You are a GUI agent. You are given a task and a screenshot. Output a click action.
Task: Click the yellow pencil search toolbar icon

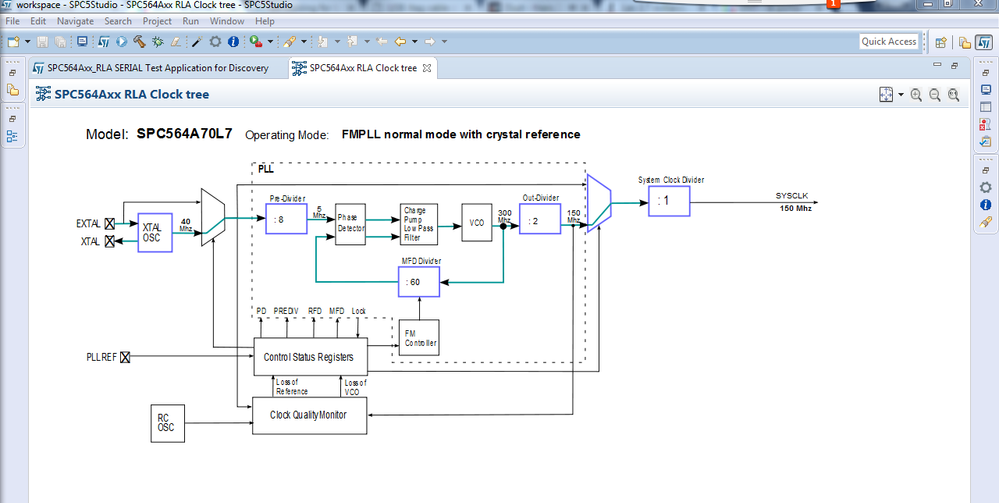[x=289, y=41]
